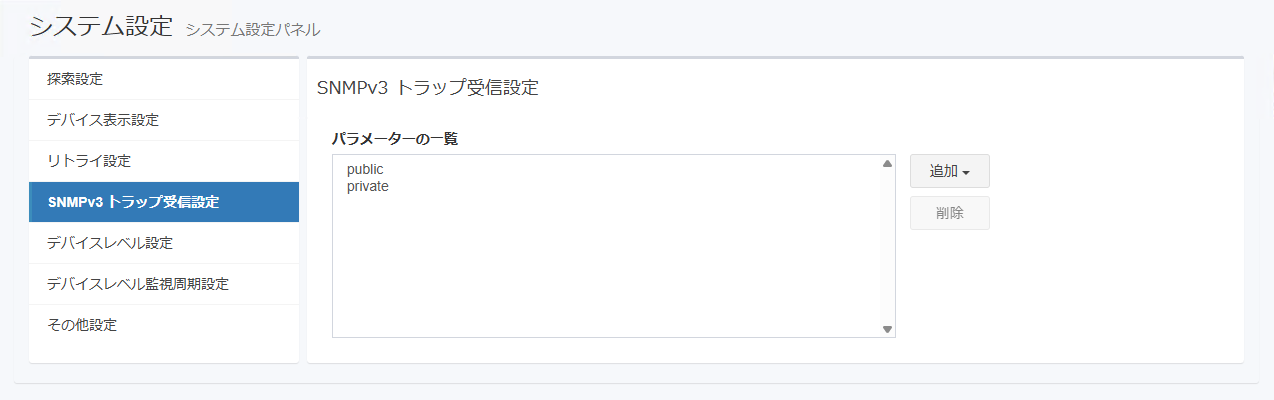Click the caret arrow on the 追加 button
The height and width of the screenshot is (400, 1274).
point(966,172)
